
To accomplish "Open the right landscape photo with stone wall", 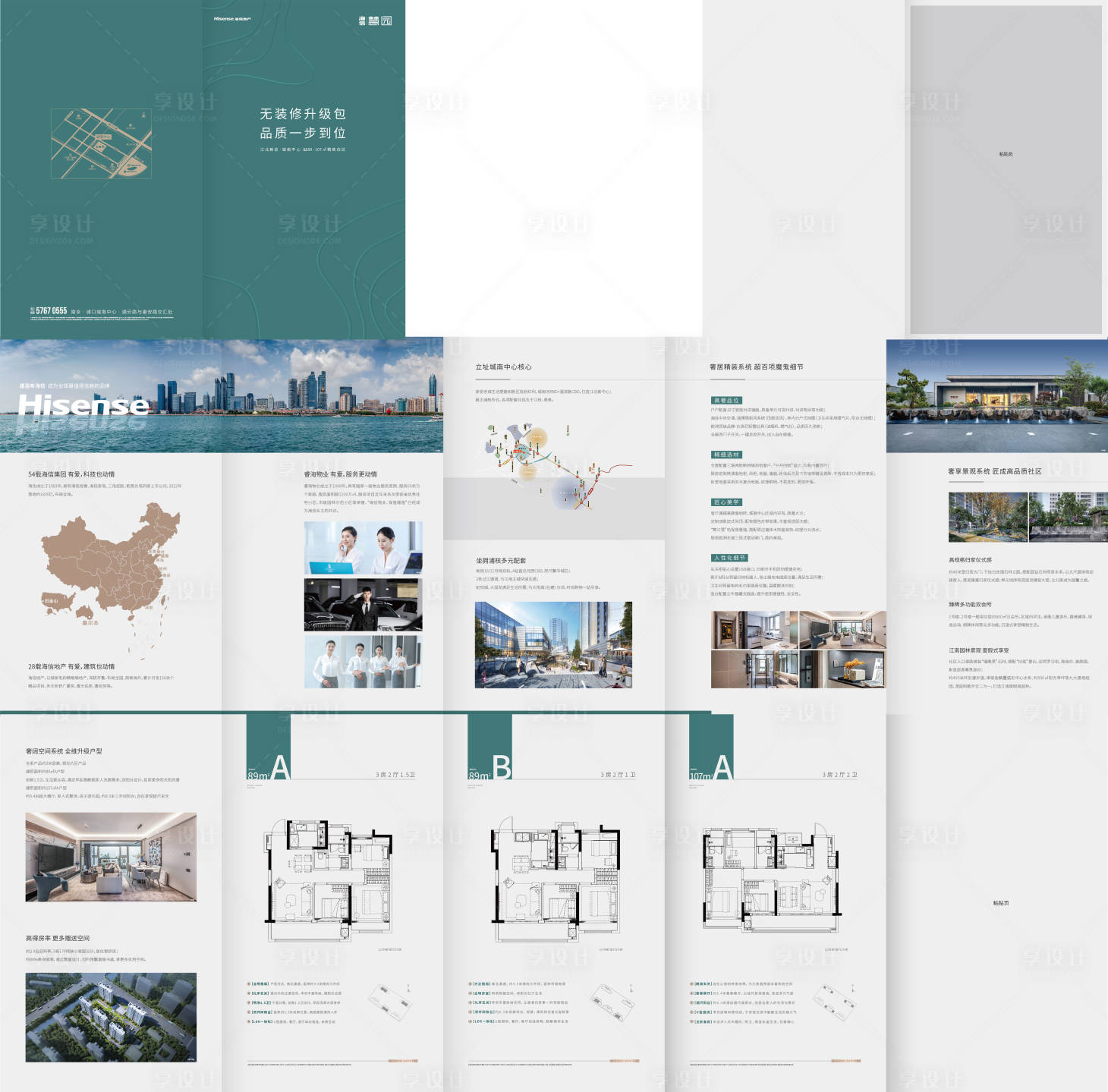I will [1068, 517].
